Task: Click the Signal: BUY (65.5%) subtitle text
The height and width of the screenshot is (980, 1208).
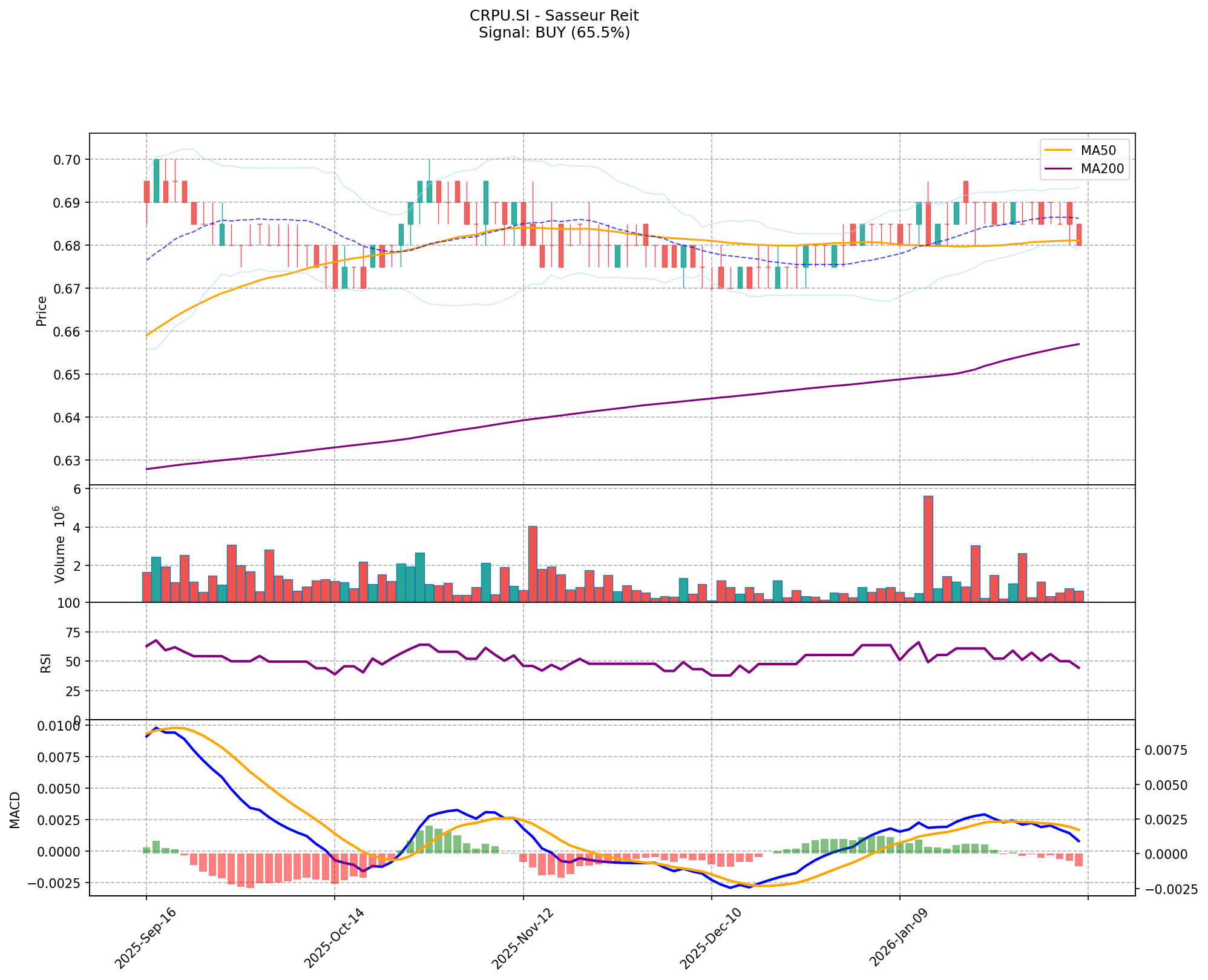Action: pos(554,33)
